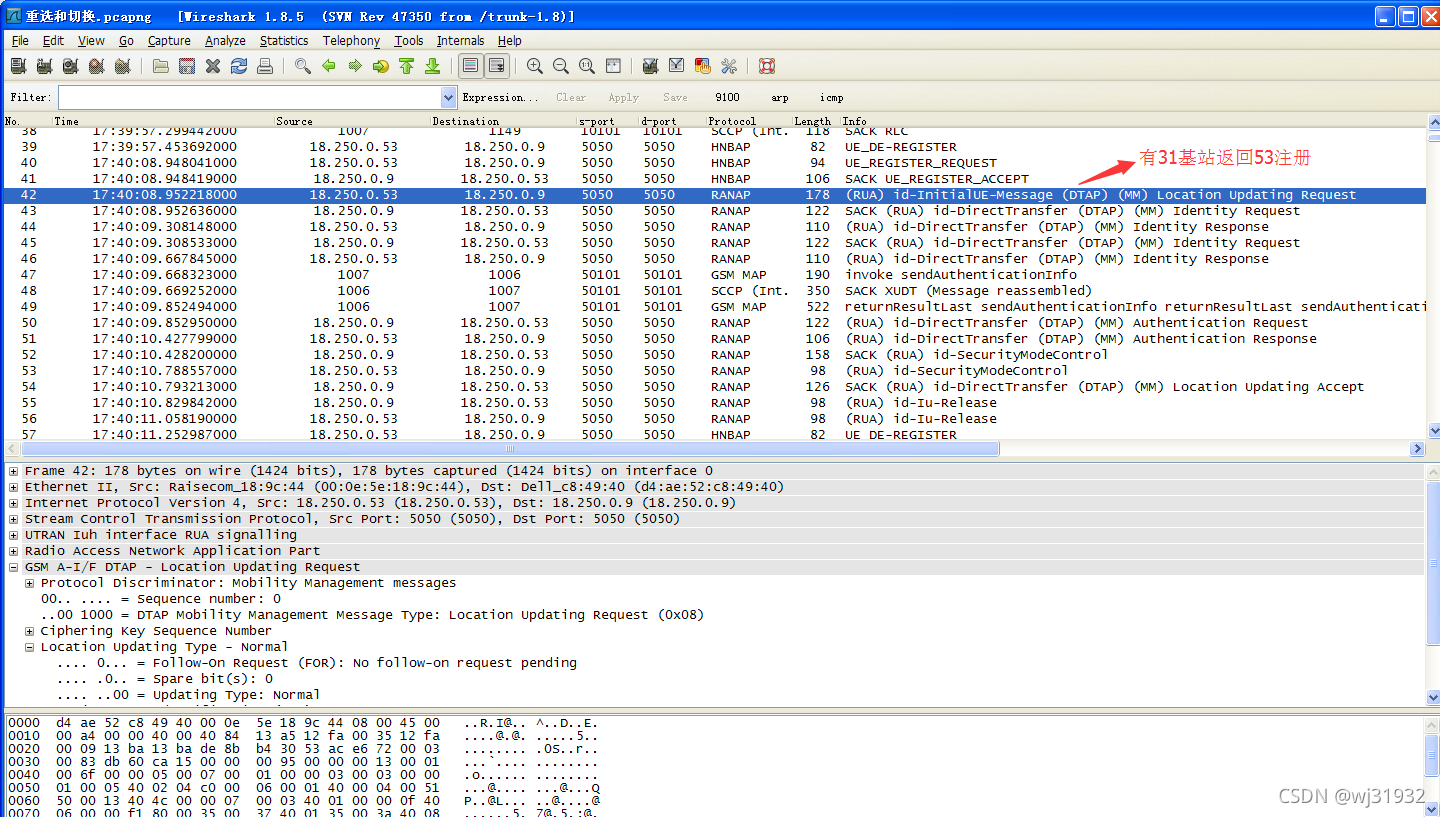Screen dimensions: 1440x817
Task: Collapse the GSM A-I/F DTAP node
Action: pyautogui.click(x=14, y=567)
